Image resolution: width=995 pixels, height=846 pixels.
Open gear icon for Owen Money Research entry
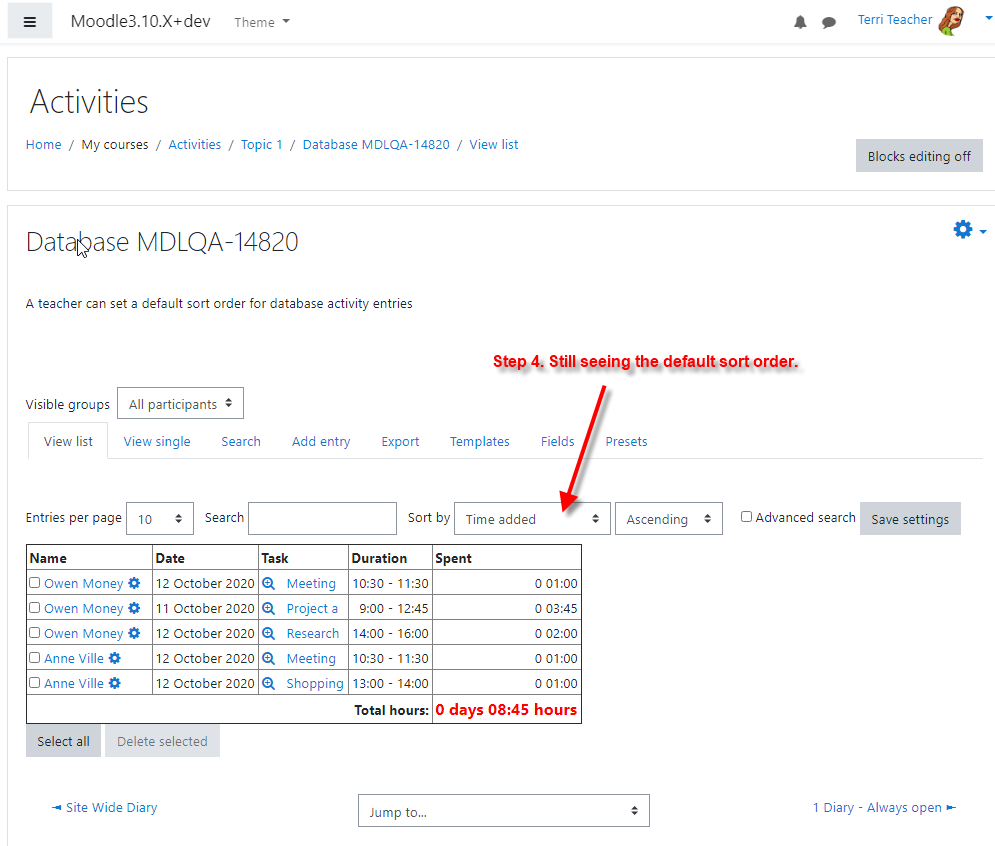tap(134, 633)
